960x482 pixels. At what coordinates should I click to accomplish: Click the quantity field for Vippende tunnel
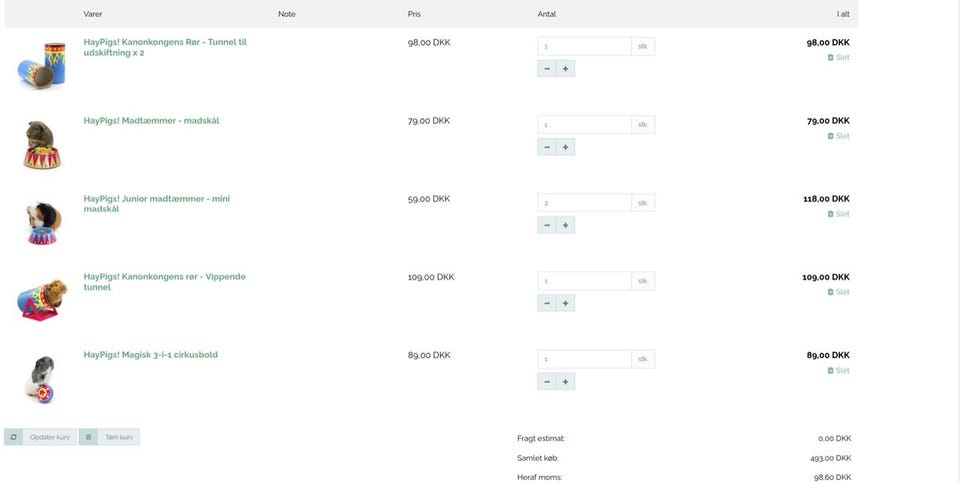tap(584, 281)
